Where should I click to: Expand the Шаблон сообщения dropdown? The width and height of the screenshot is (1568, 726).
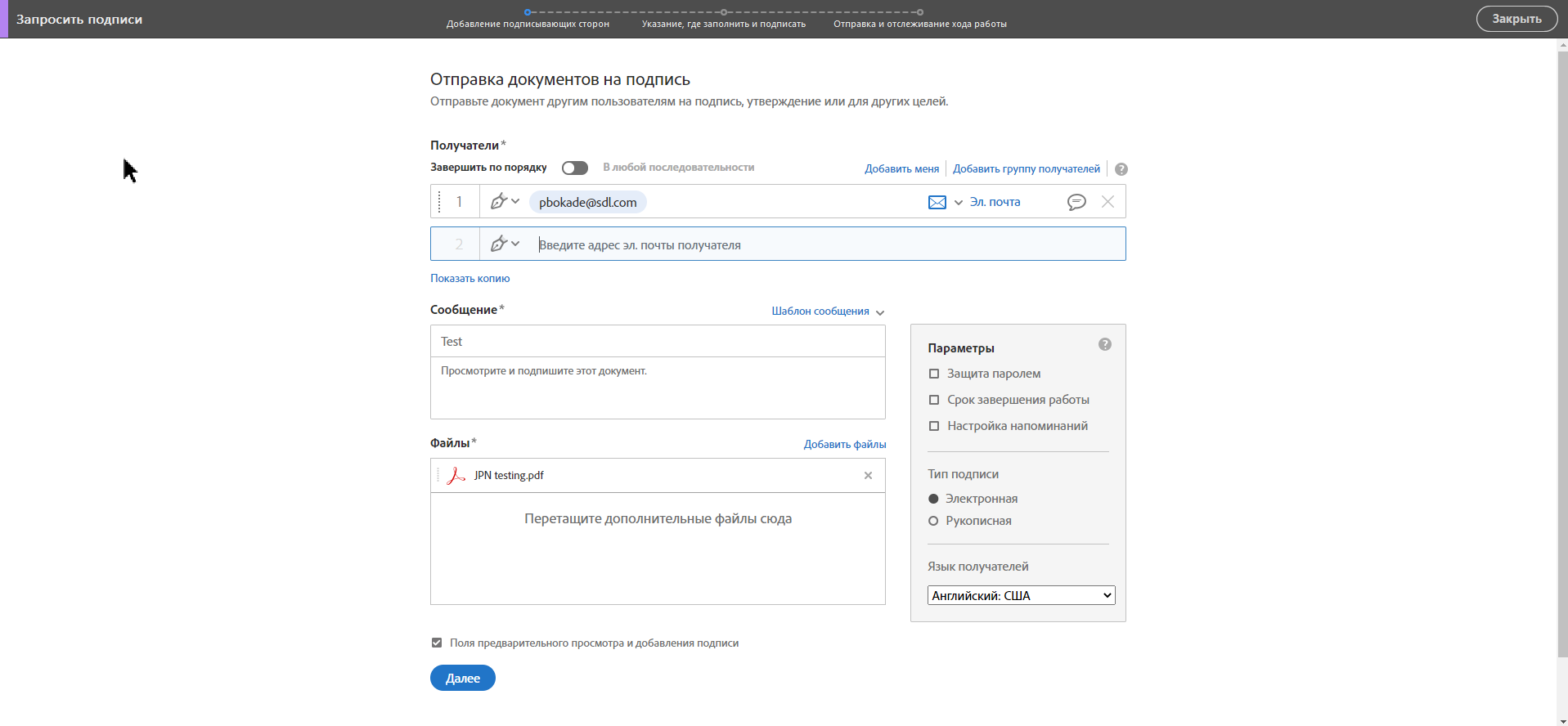tap(828, 311)
